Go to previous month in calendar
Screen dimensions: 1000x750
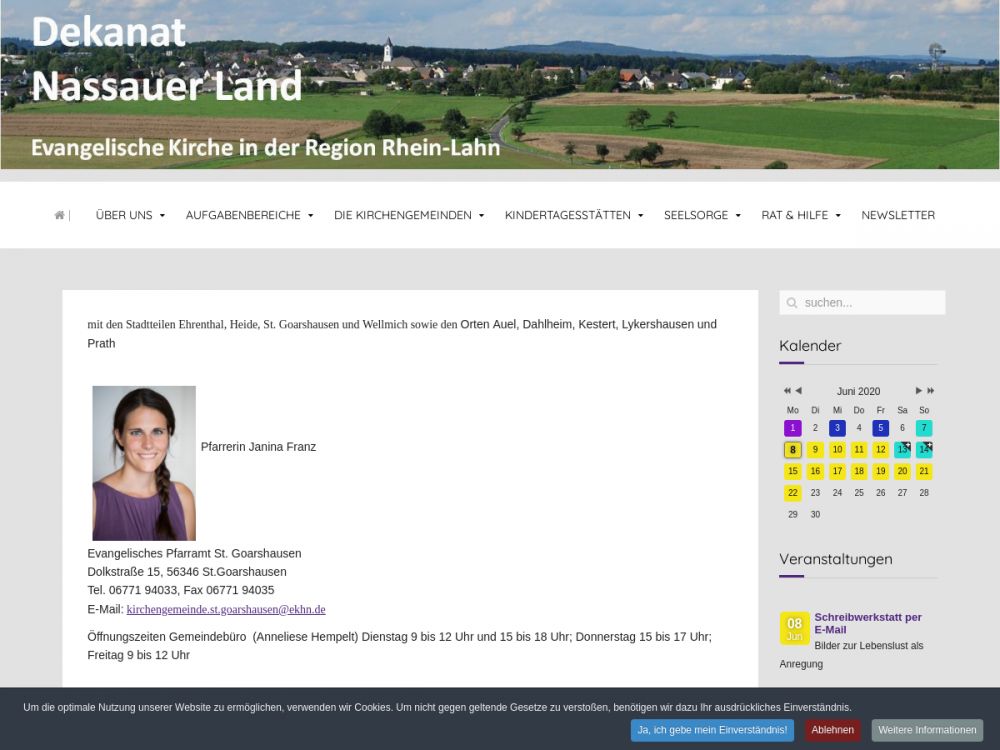pyautogui.click(x=798, y=391)
